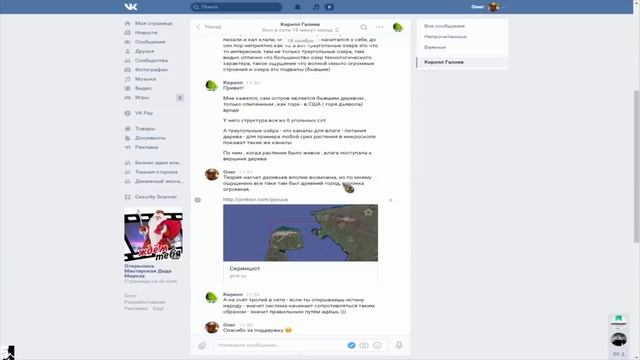Select the message via left-side marker icon

pos(198,200)
